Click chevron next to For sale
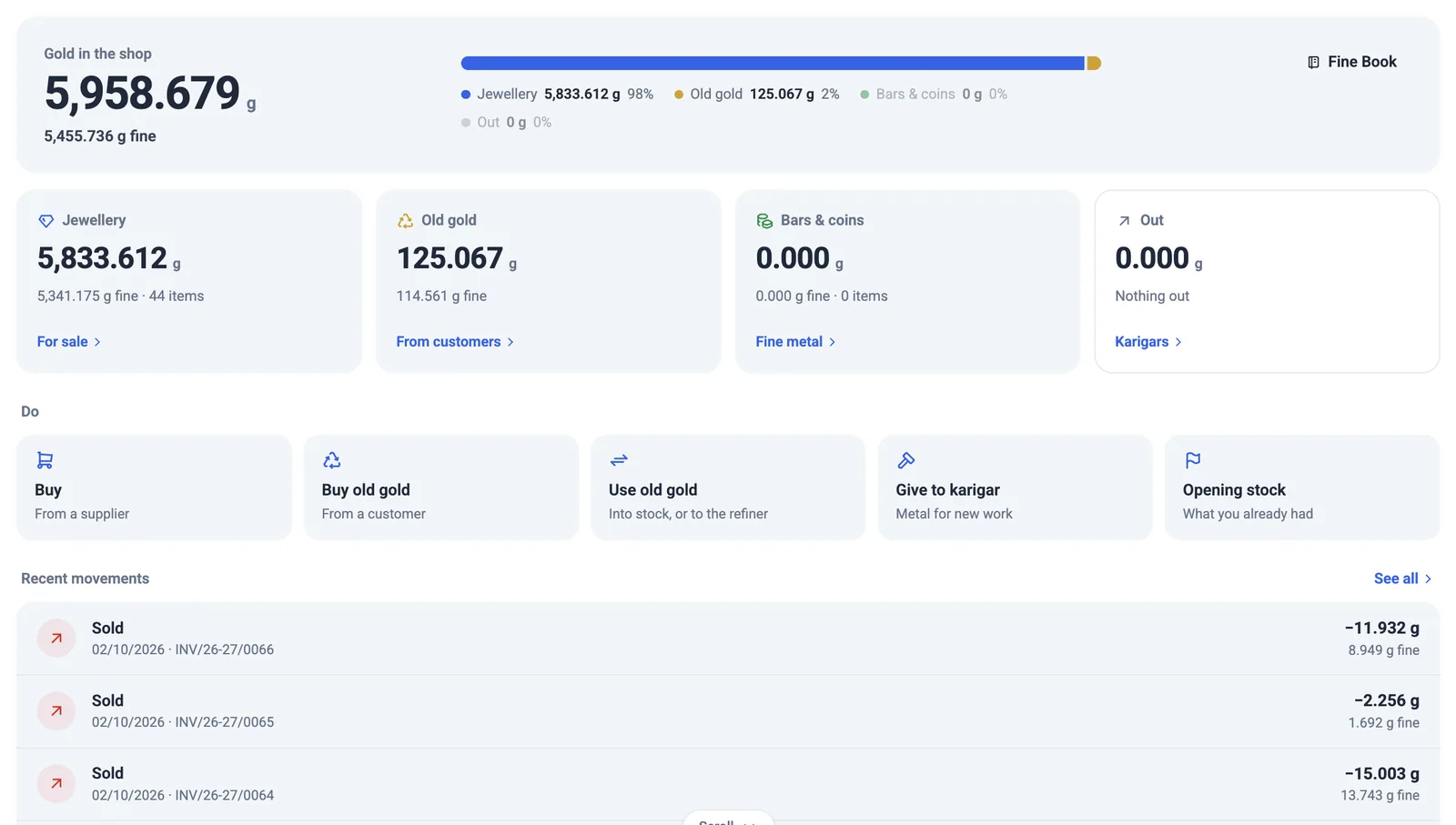Viewport: 1456px width, 825px height. click(97, 342)
